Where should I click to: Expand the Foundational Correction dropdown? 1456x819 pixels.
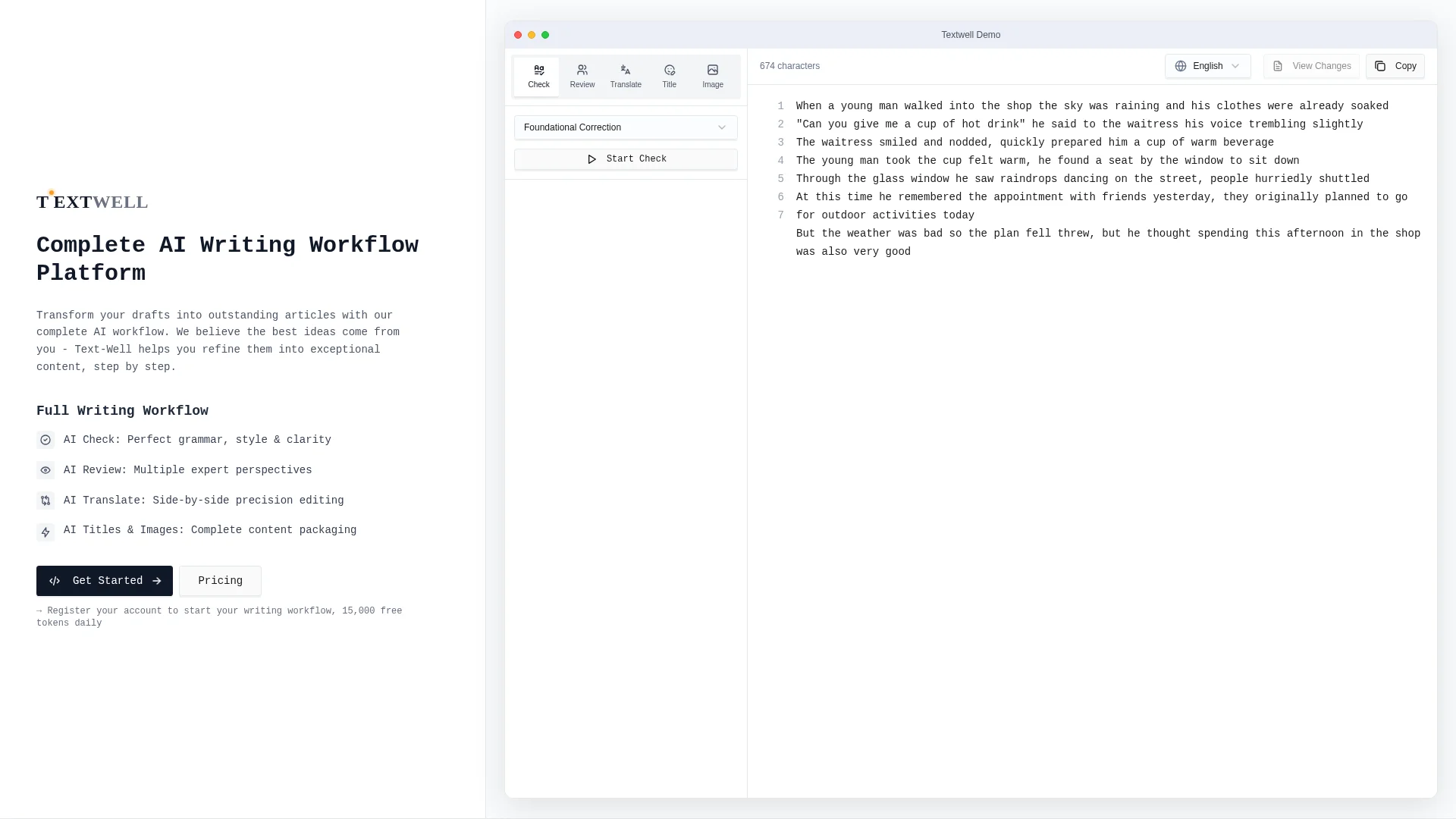(x=625, y=127)
